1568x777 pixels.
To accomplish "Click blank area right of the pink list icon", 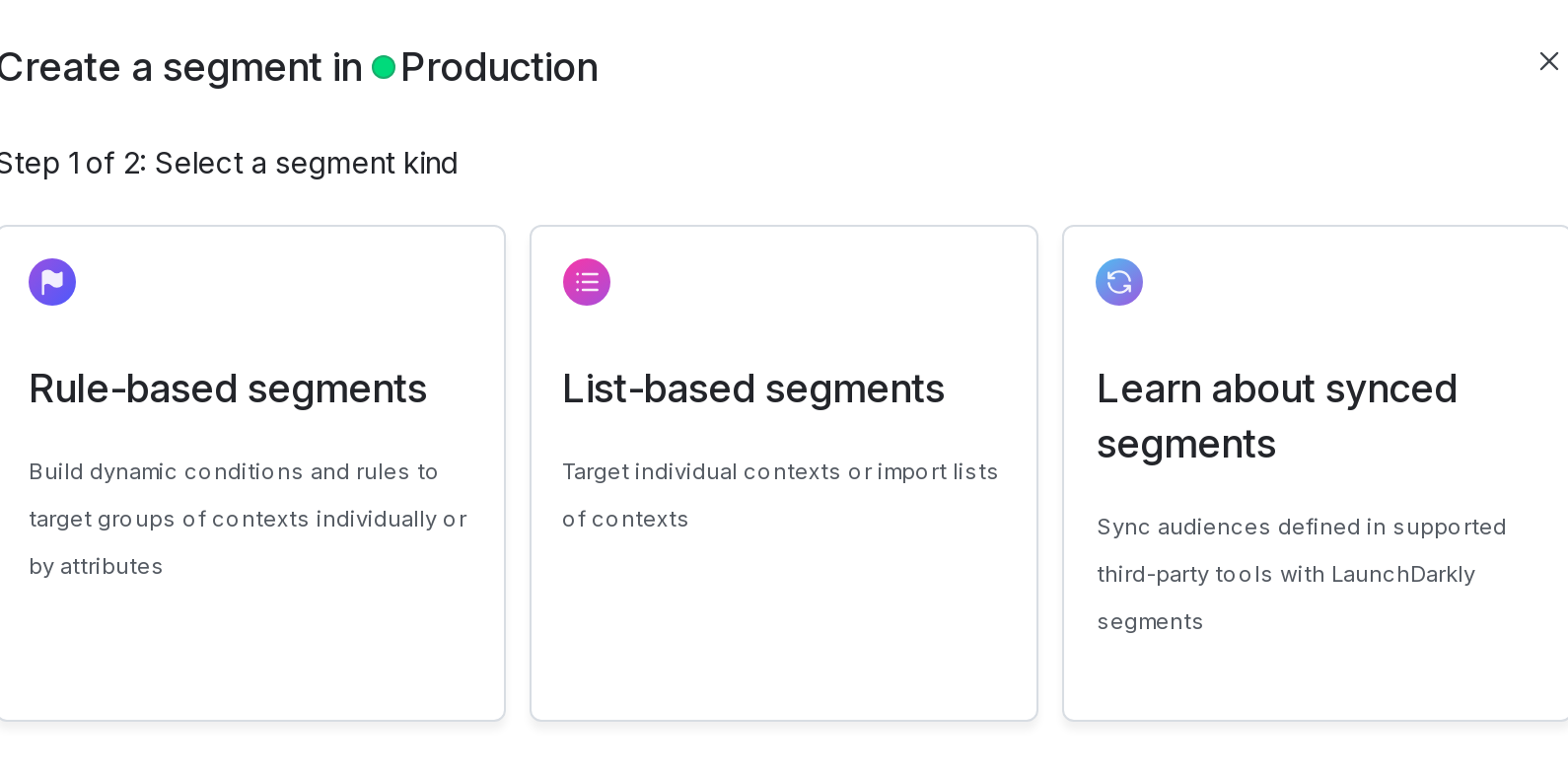I will point(809,282).
